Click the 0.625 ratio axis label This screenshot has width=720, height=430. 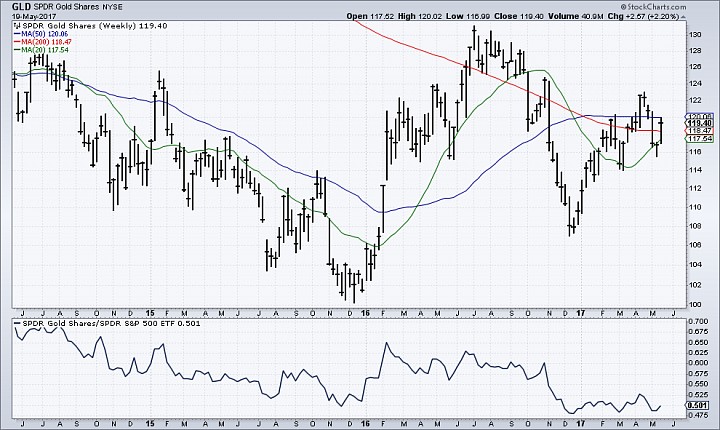pyautogui.click(x=698, y=352)
